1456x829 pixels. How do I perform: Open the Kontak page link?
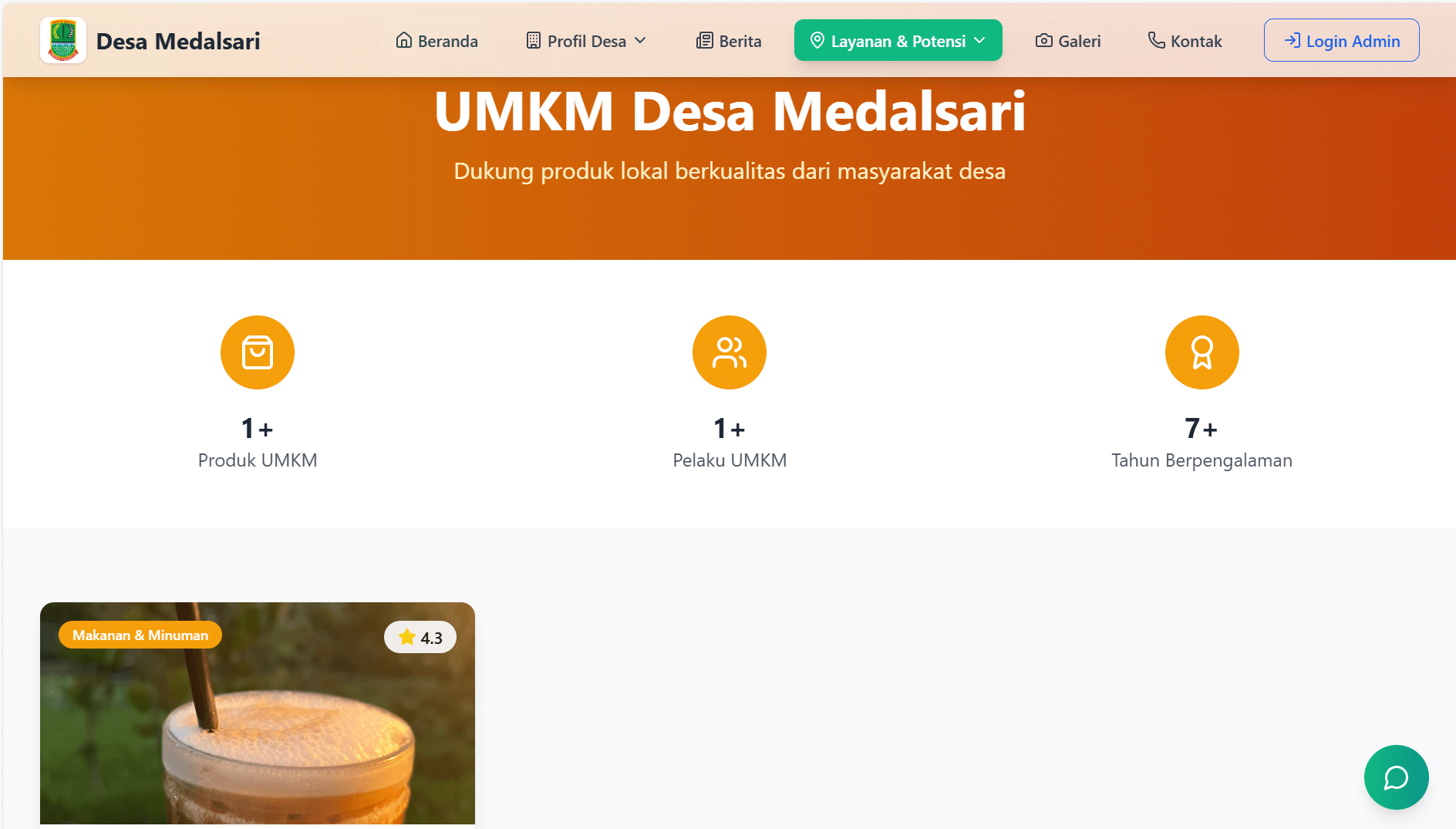[1185, 41]
